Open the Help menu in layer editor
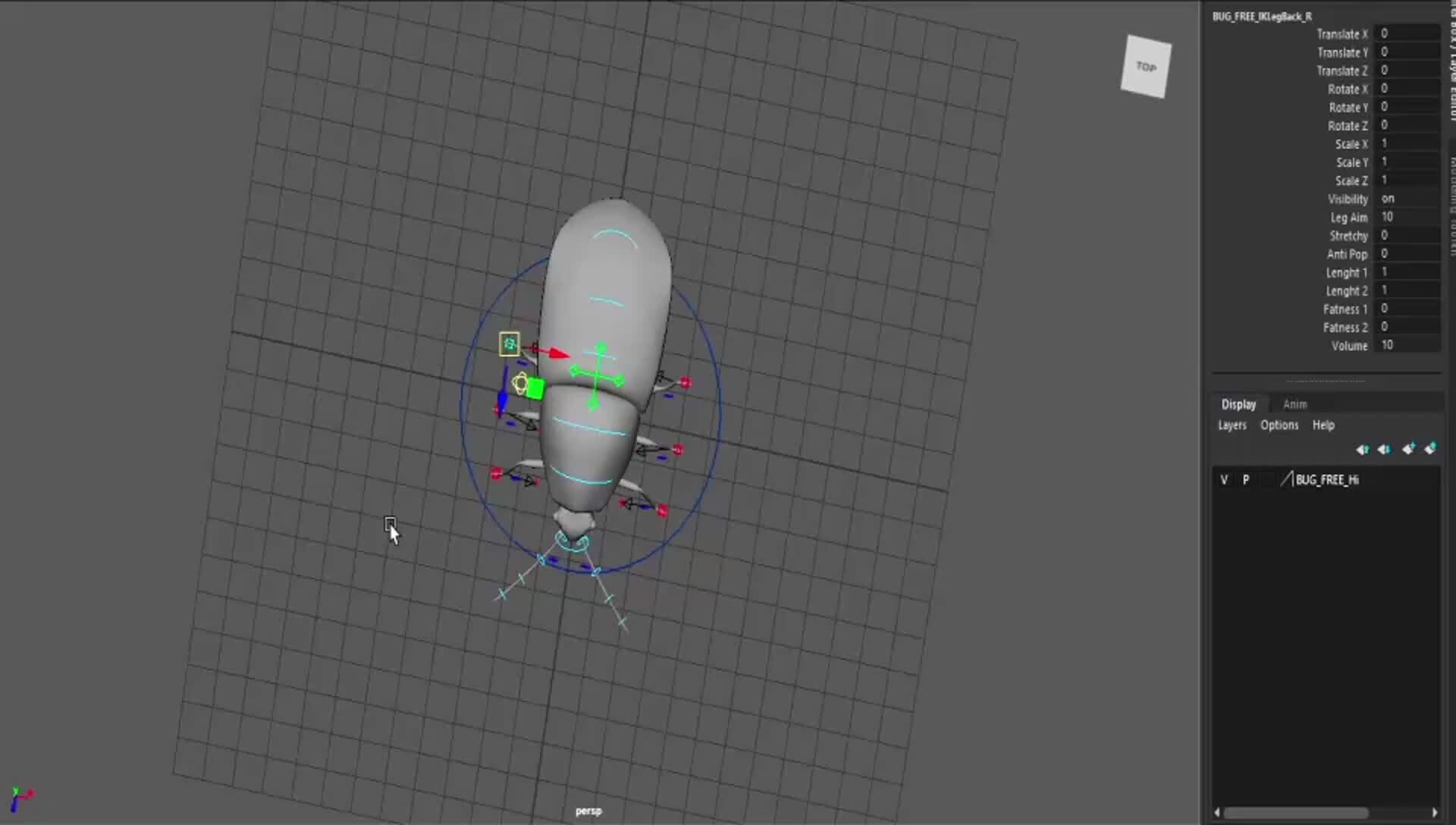 [1323, 425]
